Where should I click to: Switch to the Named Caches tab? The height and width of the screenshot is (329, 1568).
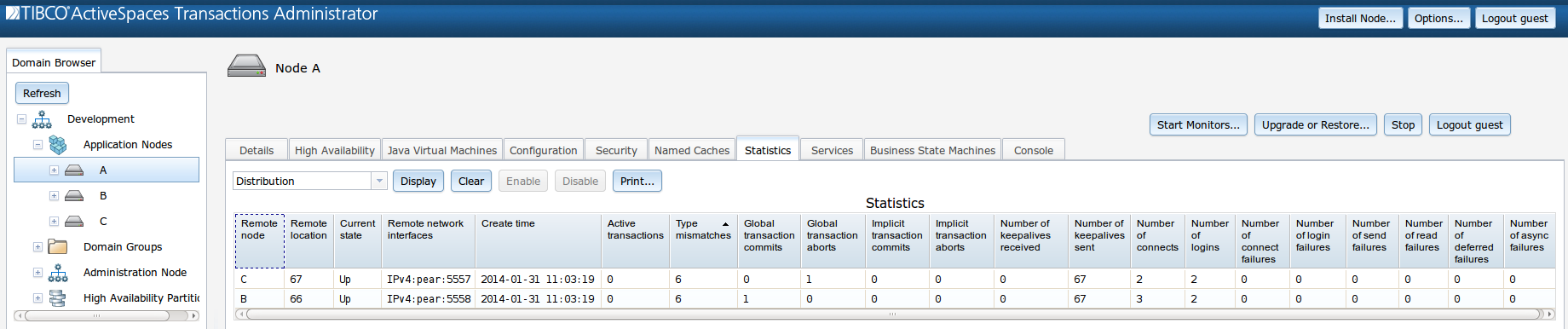(x=692, y=150)
